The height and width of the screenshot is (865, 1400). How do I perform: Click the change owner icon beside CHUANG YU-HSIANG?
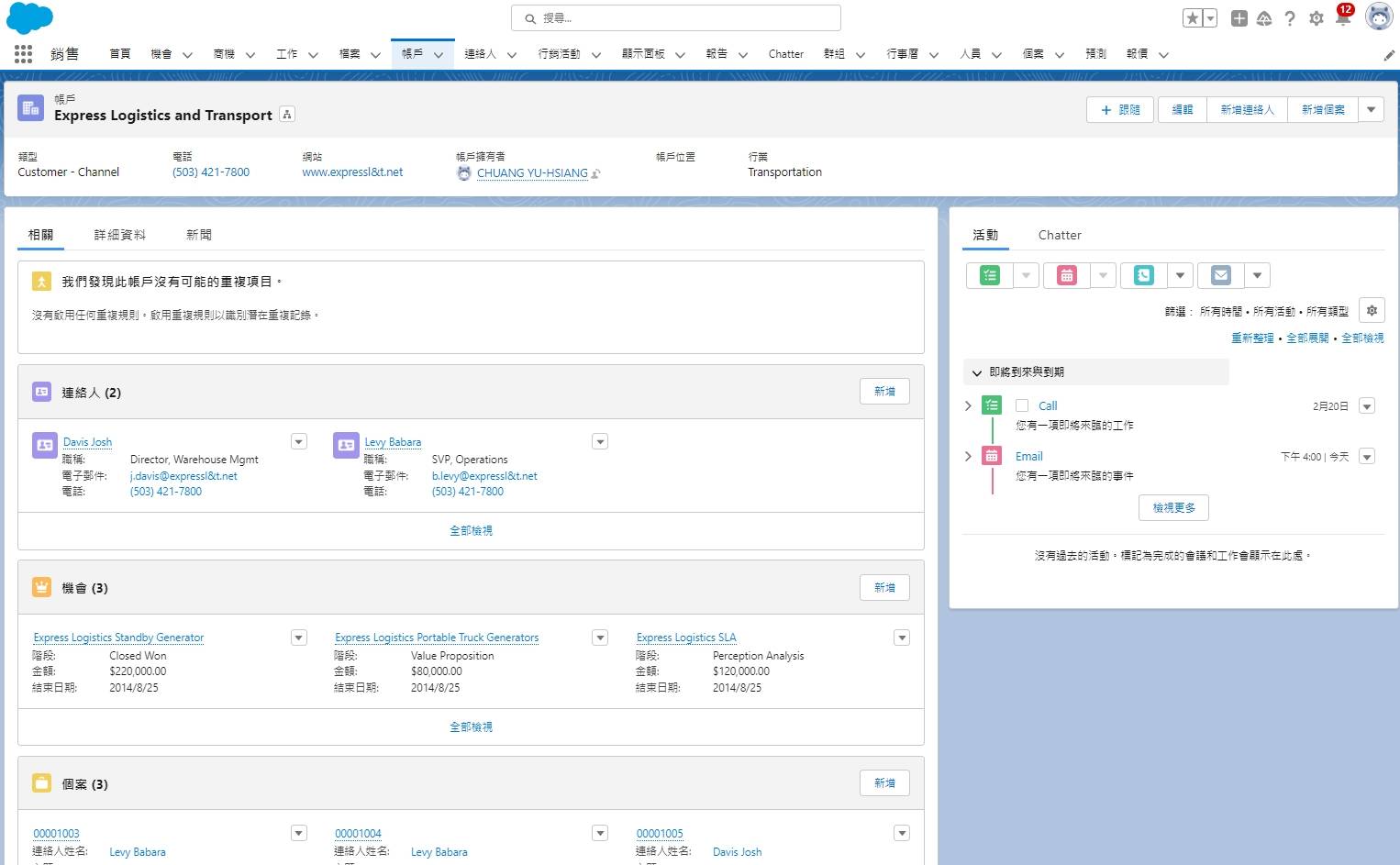595,172
